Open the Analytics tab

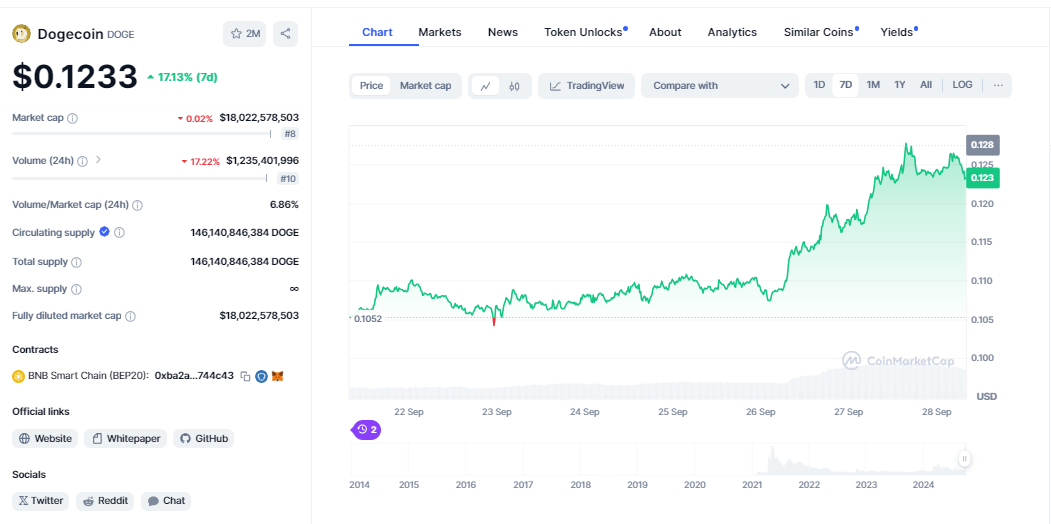coord(732,32)
